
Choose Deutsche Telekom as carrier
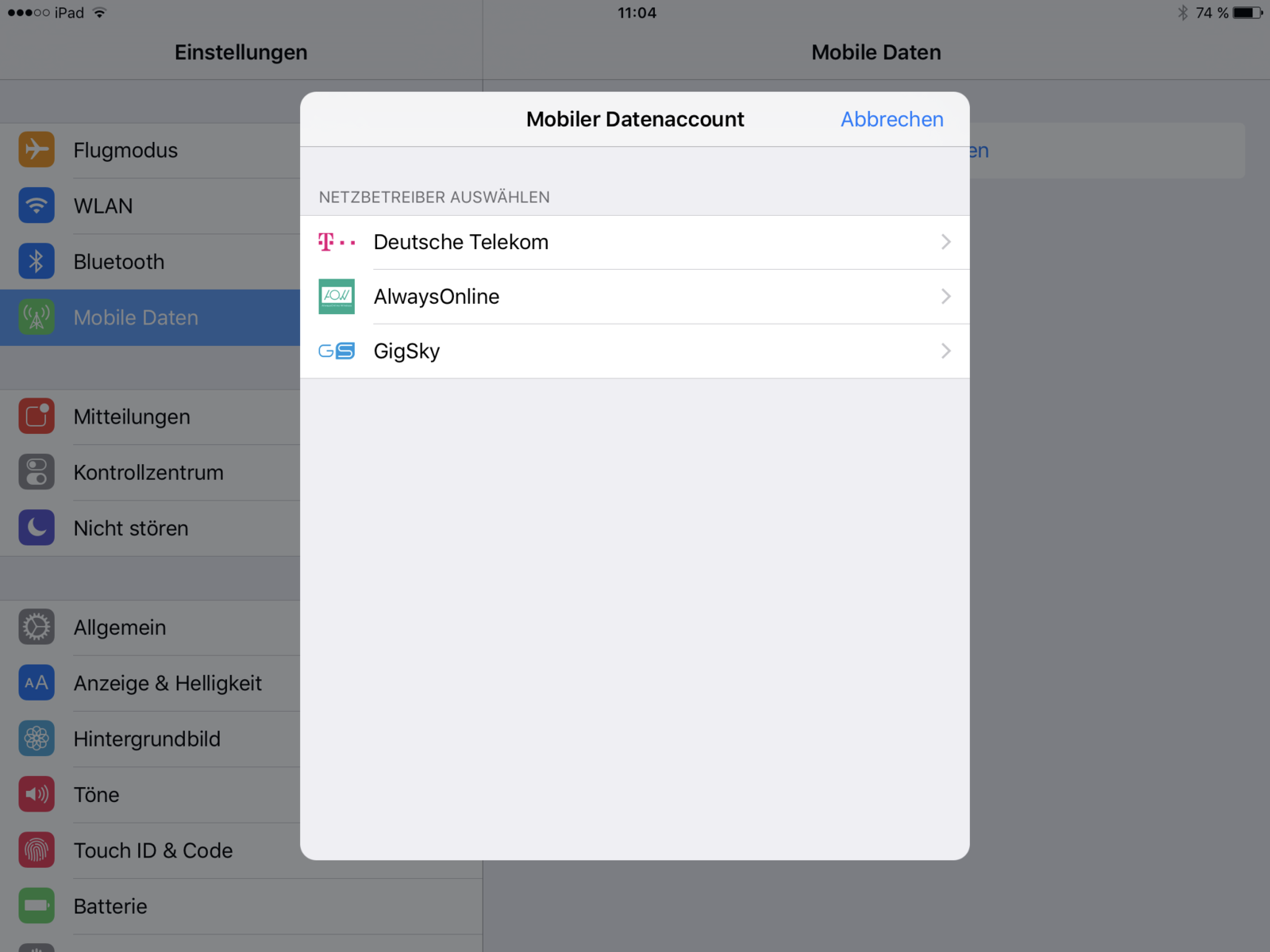click(635, 242)
